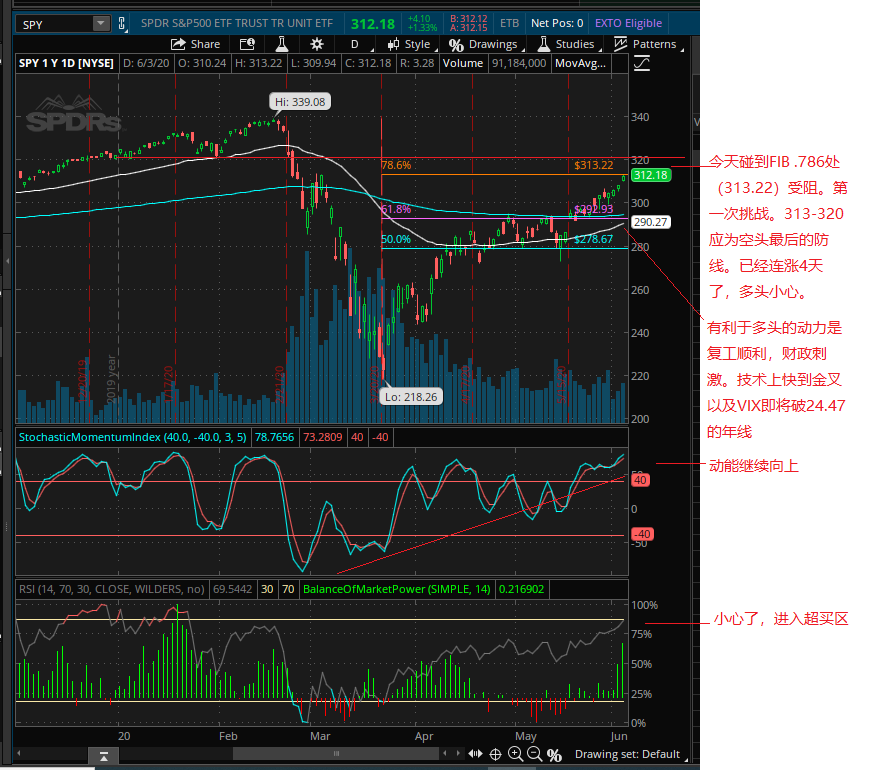Click the O: 310.24 open value
Image resolution: width=880 pixels, height=770 pixels.
(x=202, y=63)
